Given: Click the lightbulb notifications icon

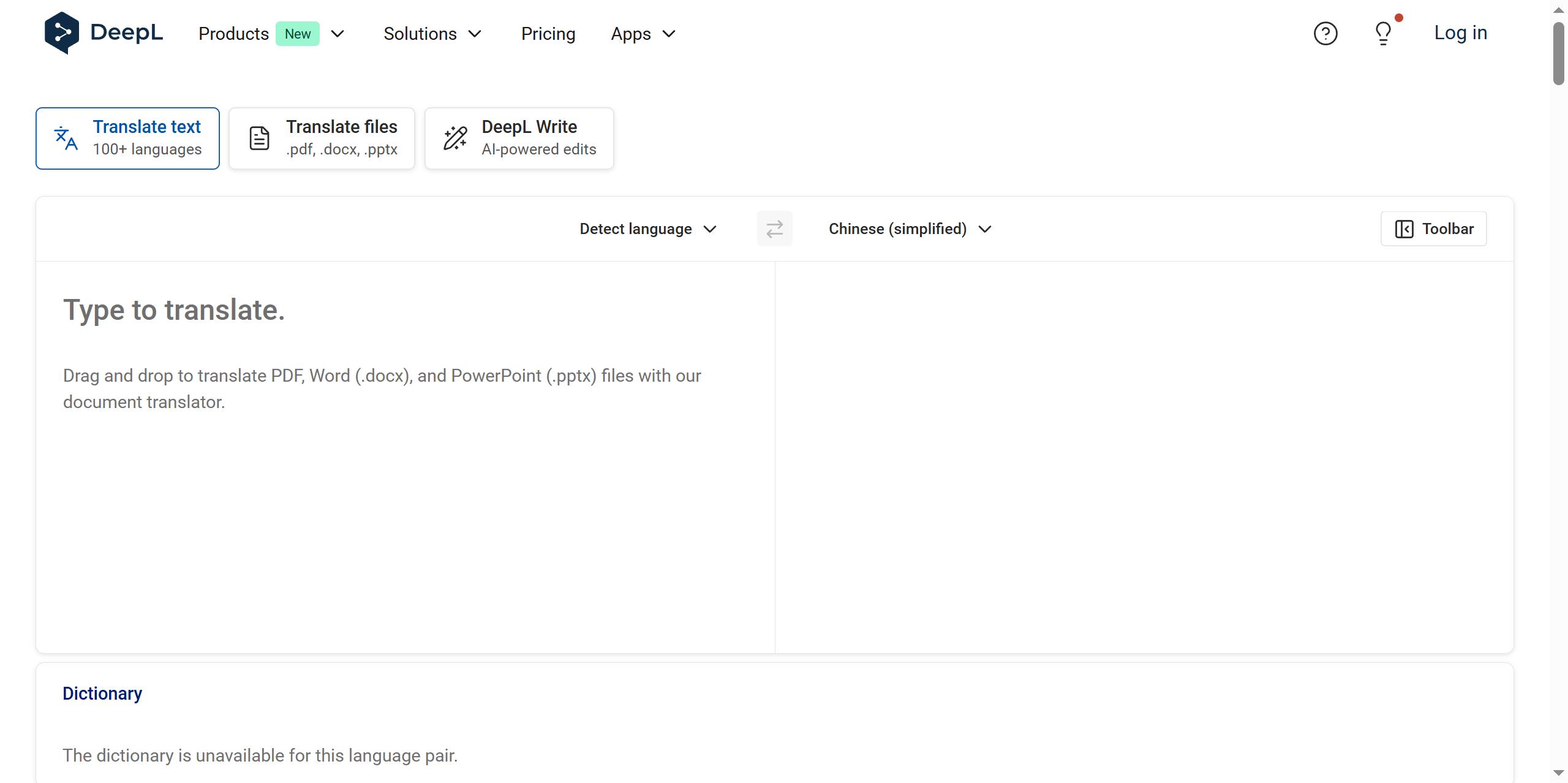Looking at the screenshot, I should tap(1383, 33).
